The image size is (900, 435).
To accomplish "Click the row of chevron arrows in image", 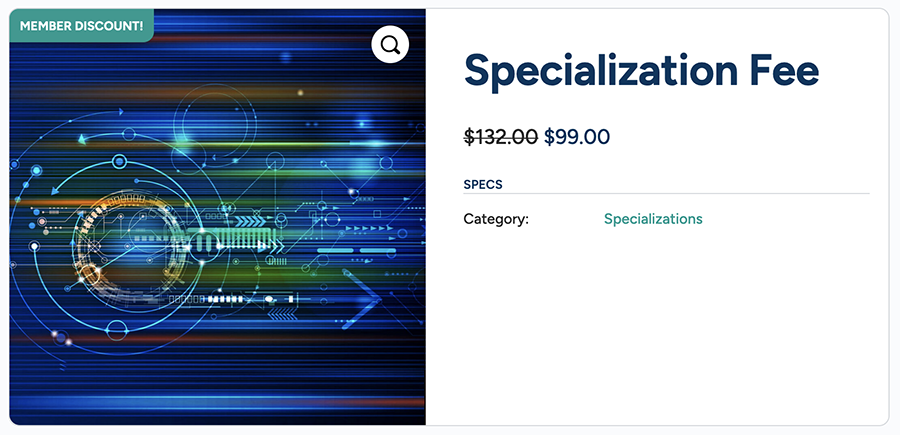I will (247, 221).
